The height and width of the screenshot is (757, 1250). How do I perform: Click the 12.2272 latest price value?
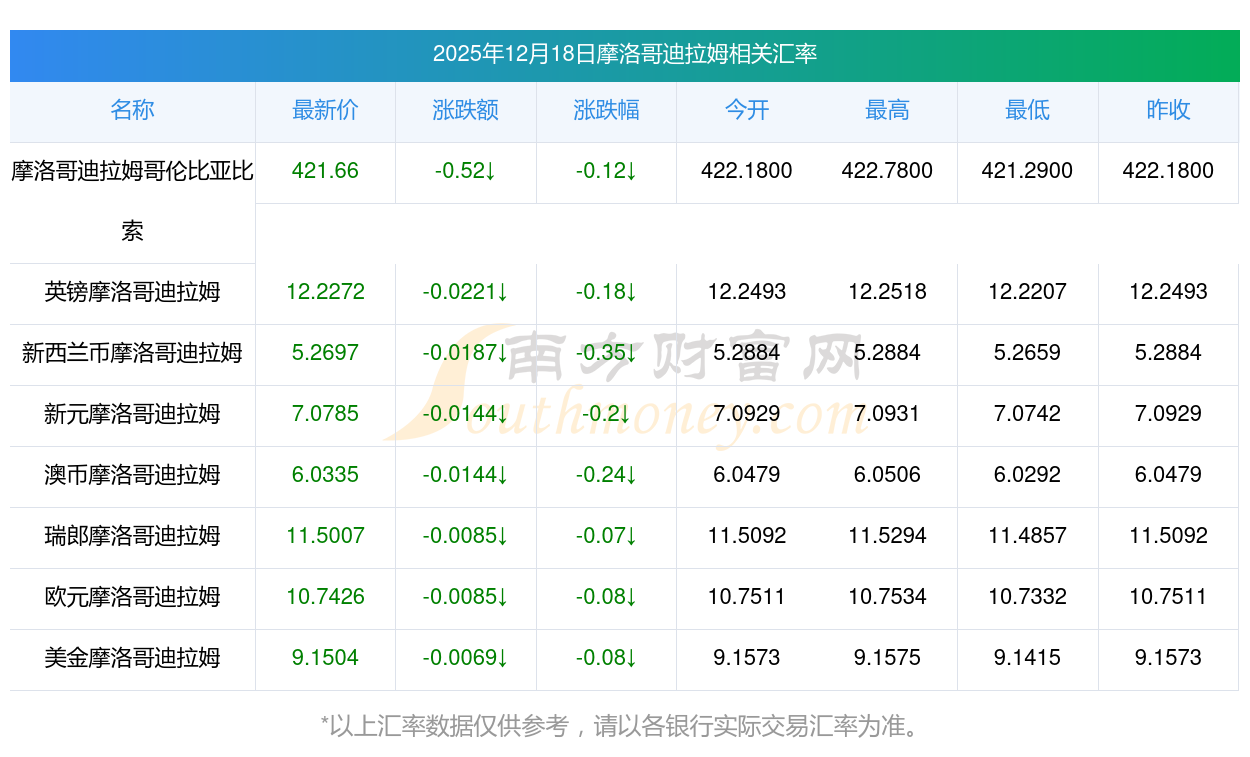(325, 292)
